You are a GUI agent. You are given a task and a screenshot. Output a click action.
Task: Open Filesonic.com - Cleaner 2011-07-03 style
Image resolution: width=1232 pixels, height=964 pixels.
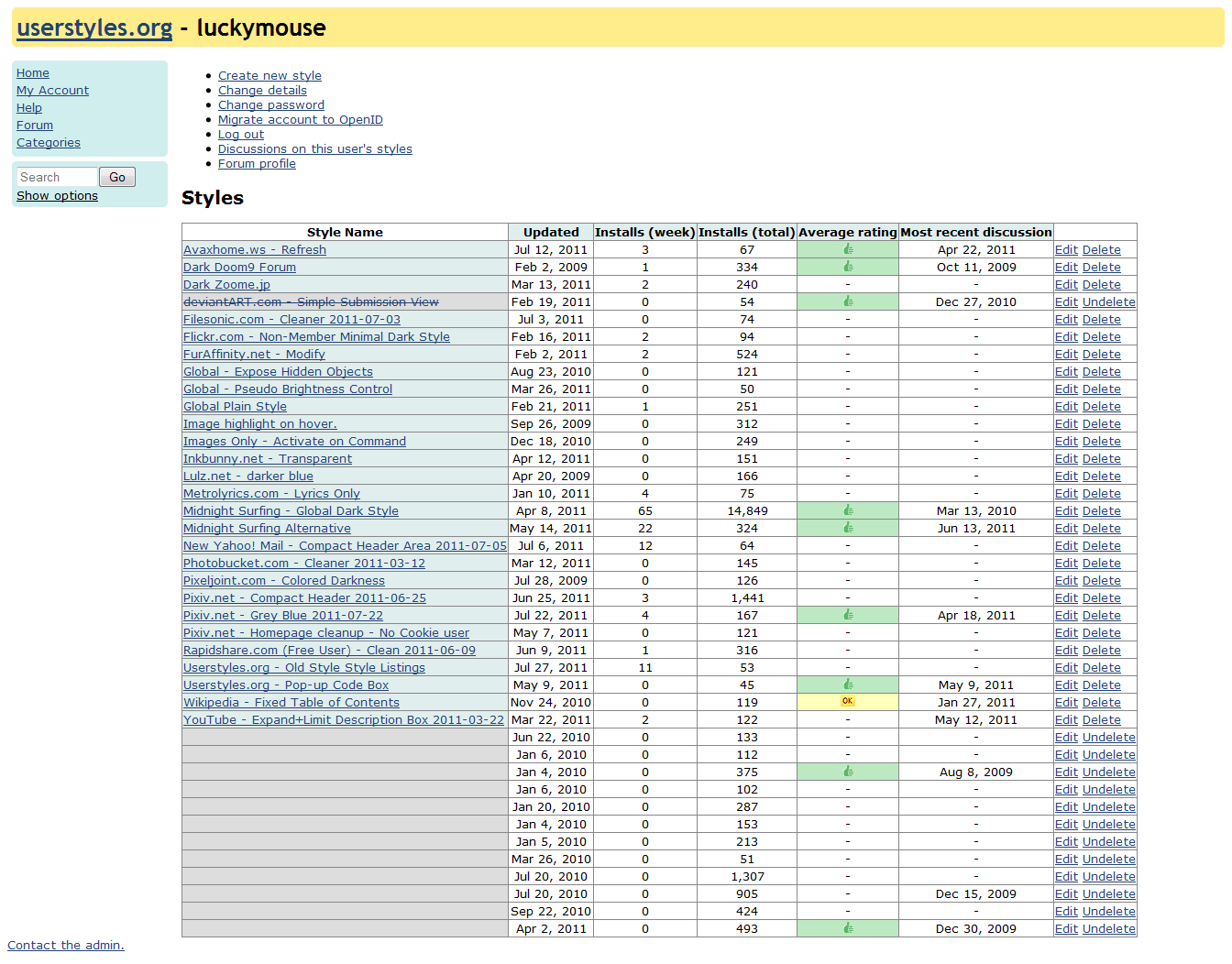point(291,319)
